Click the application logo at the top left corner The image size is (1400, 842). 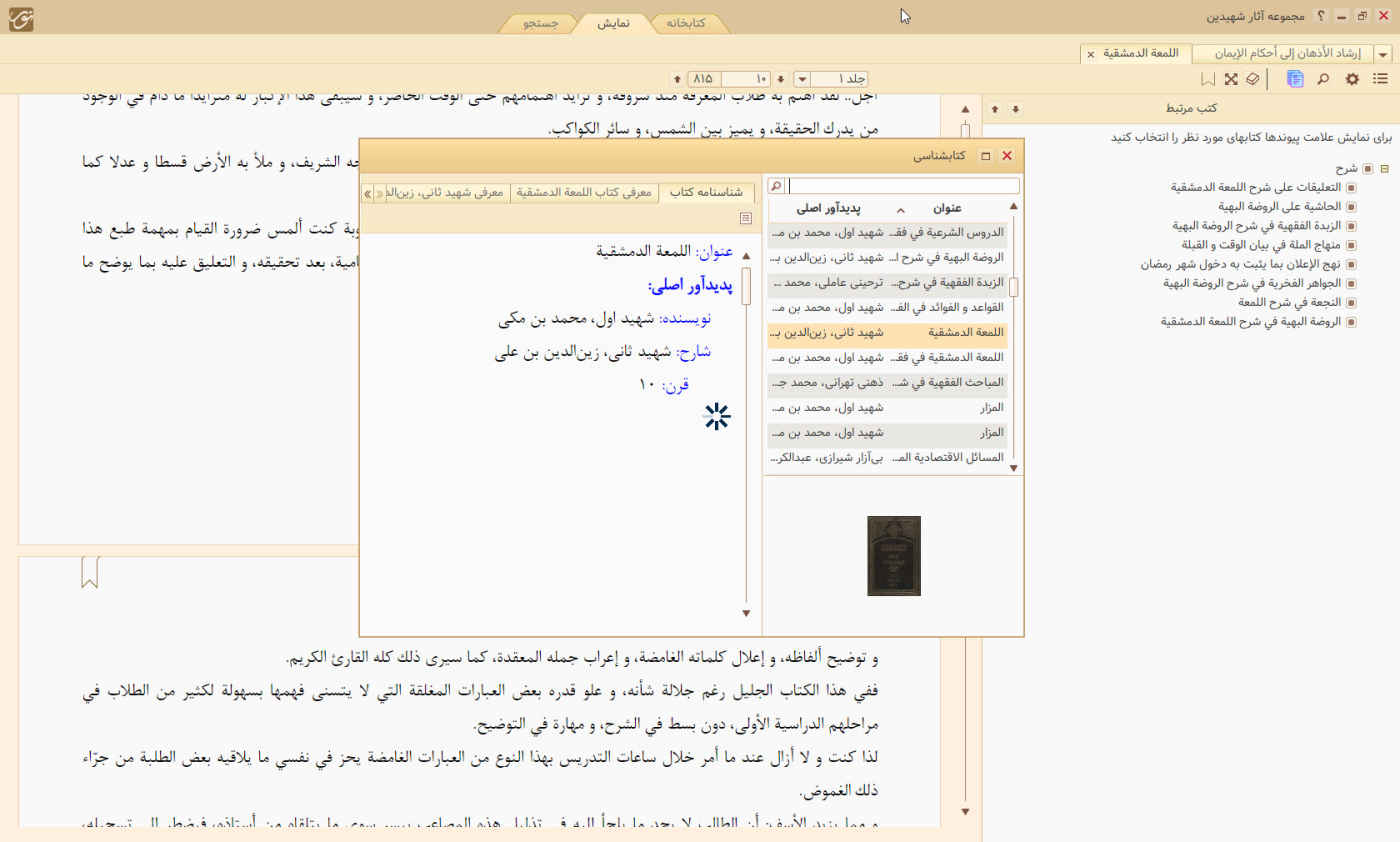pos(22,17)
